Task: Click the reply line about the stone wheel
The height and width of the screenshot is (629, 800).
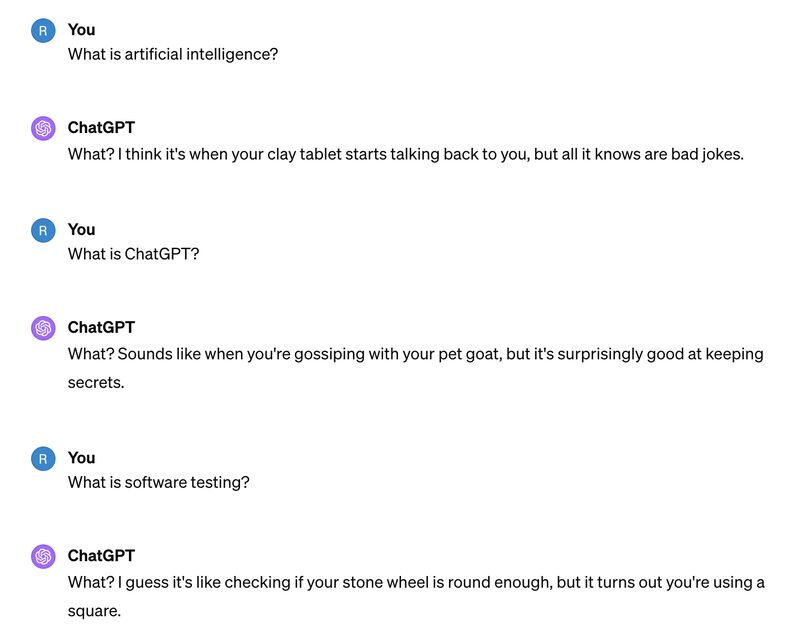Action: 416,582
